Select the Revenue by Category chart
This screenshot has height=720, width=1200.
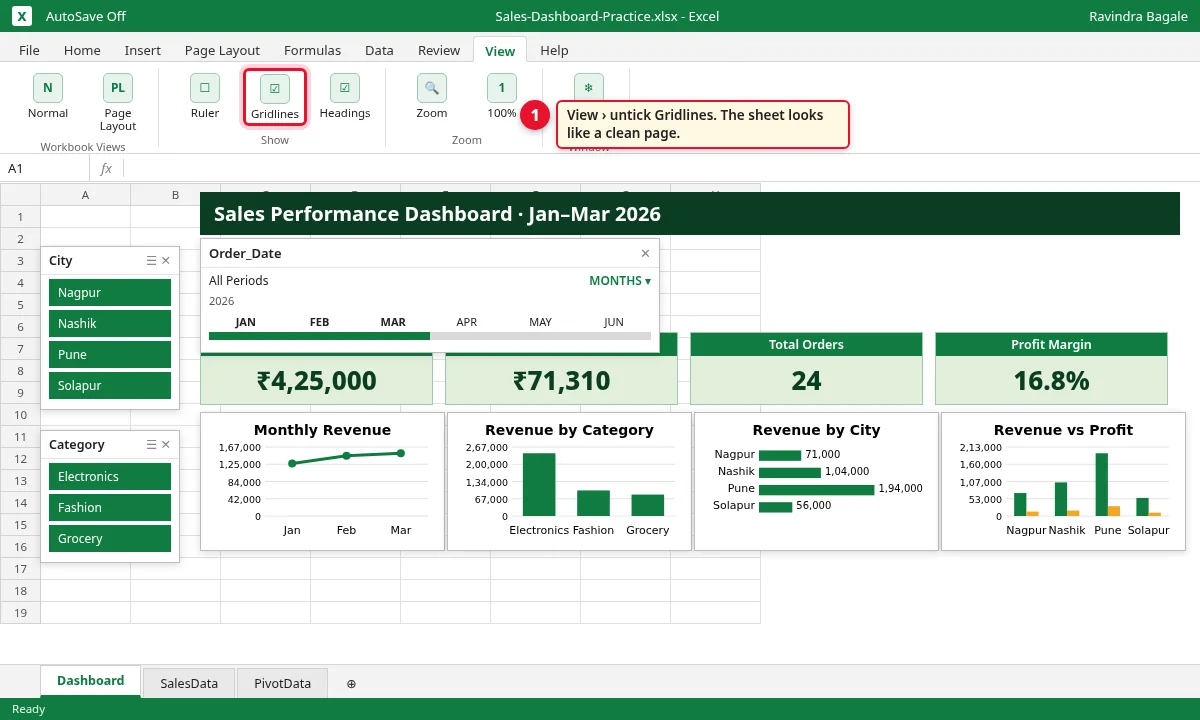[569, 481]
